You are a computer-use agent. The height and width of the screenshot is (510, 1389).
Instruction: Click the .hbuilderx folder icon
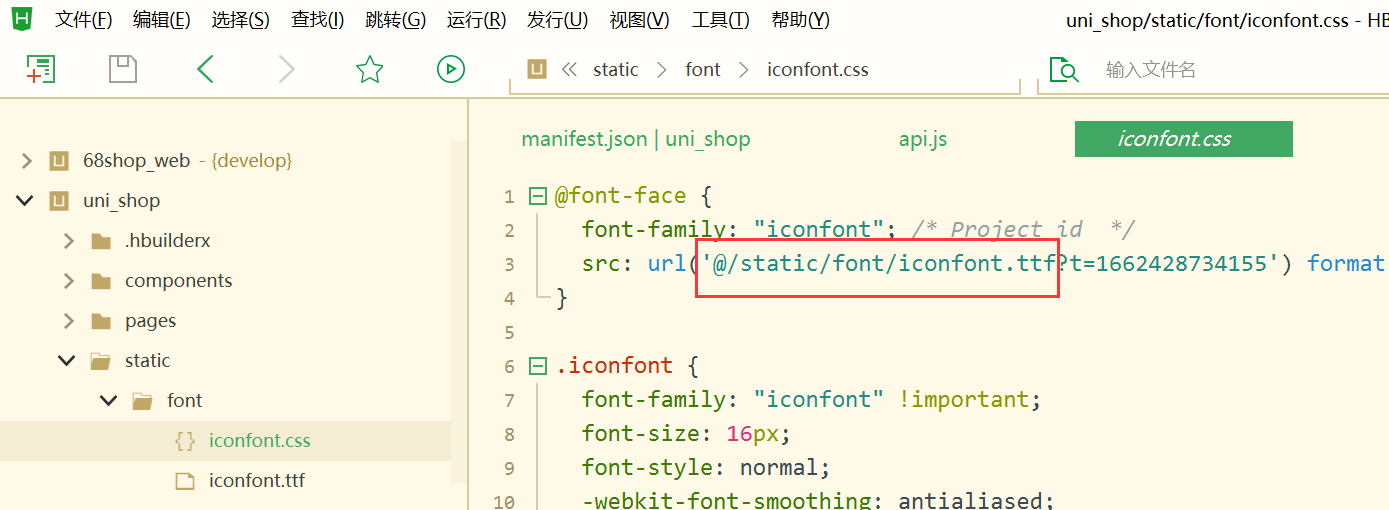[x=100, y=241]
